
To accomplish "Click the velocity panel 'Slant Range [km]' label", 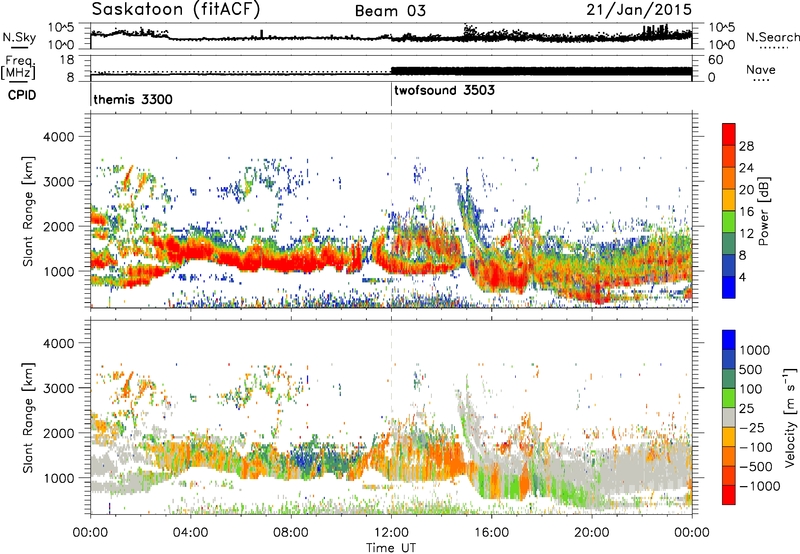I will (28, 418).
